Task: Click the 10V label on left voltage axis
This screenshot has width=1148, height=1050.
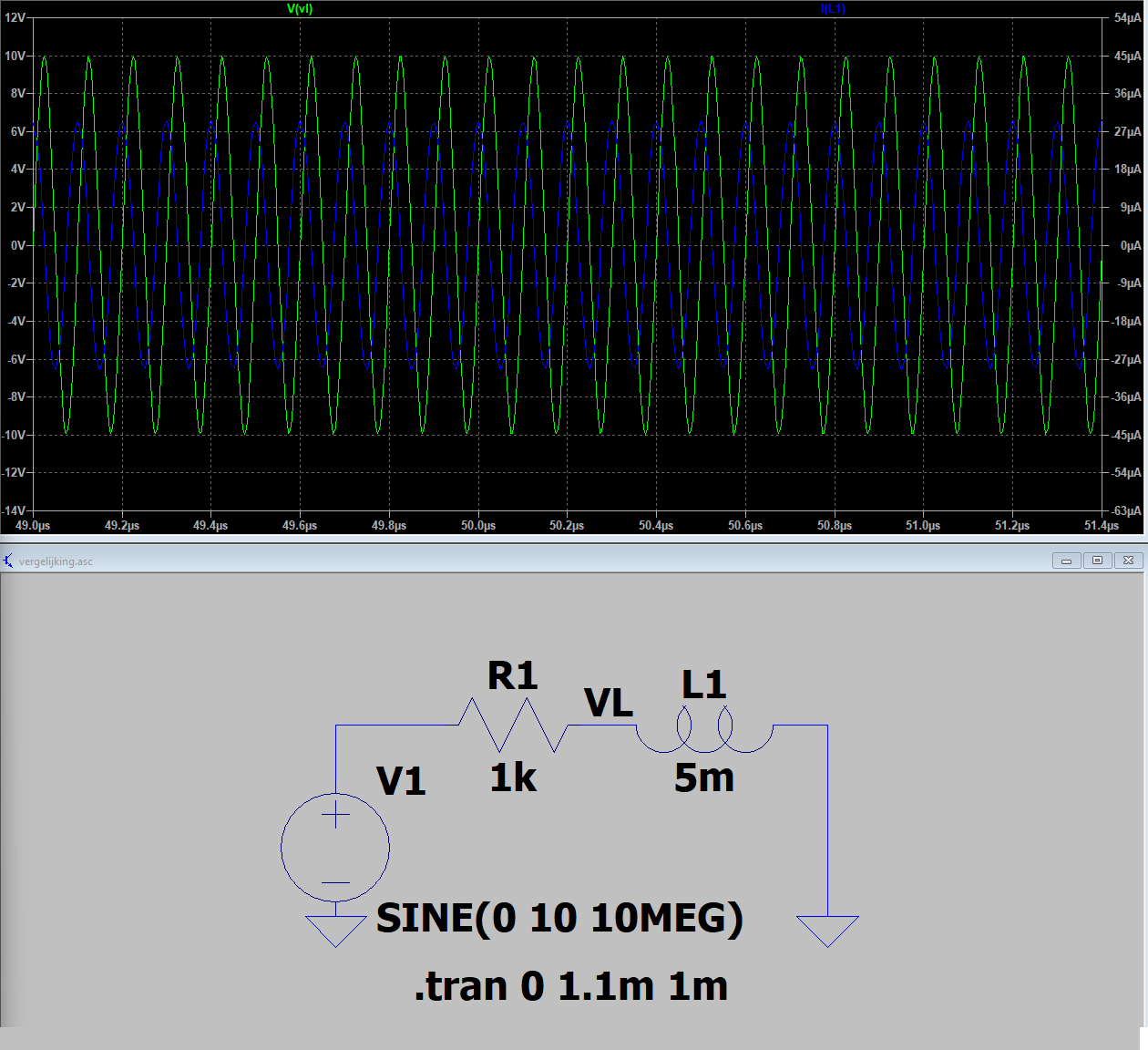Action: click(x=15, y=56)
